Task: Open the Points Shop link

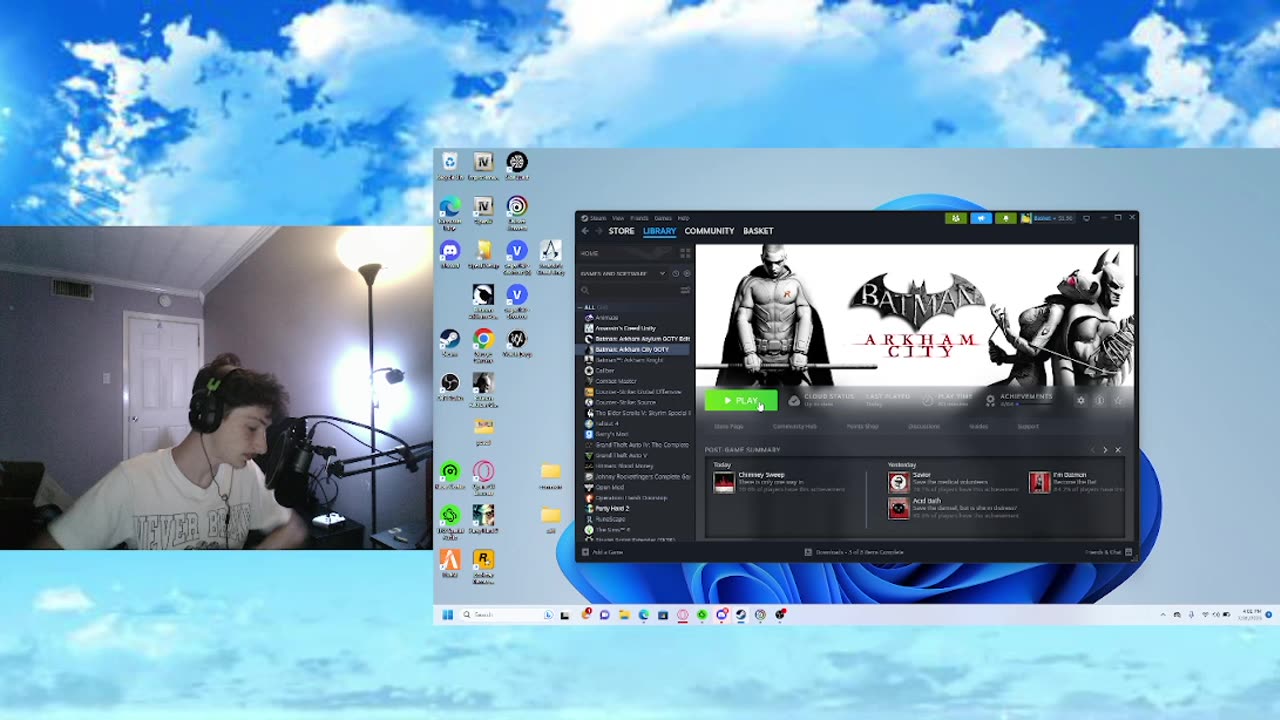Action: [x=862, y=427]
